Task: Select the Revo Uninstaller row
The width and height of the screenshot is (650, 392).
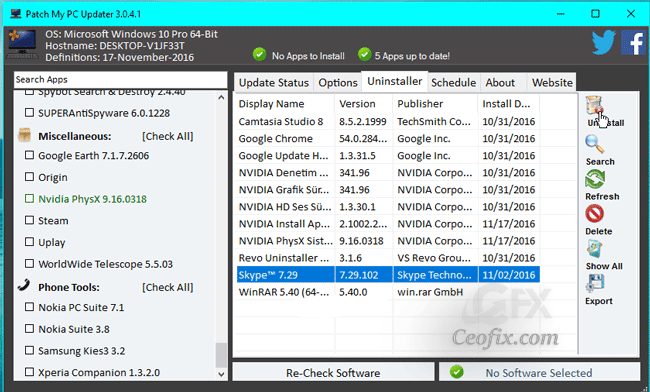Action: click(388, 258)
